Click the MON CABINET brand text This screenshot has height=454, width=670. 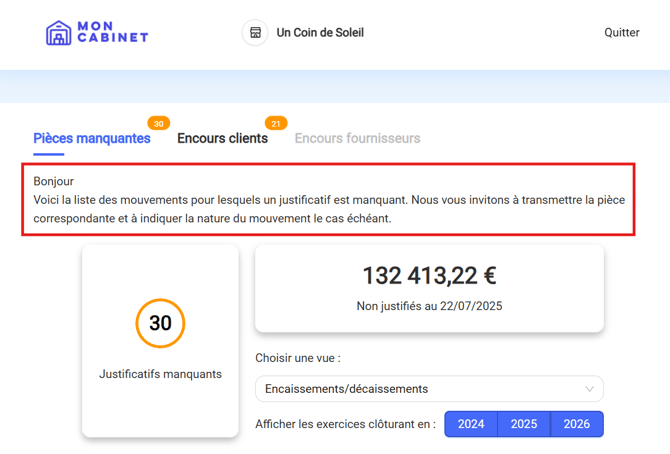point(113,33)
